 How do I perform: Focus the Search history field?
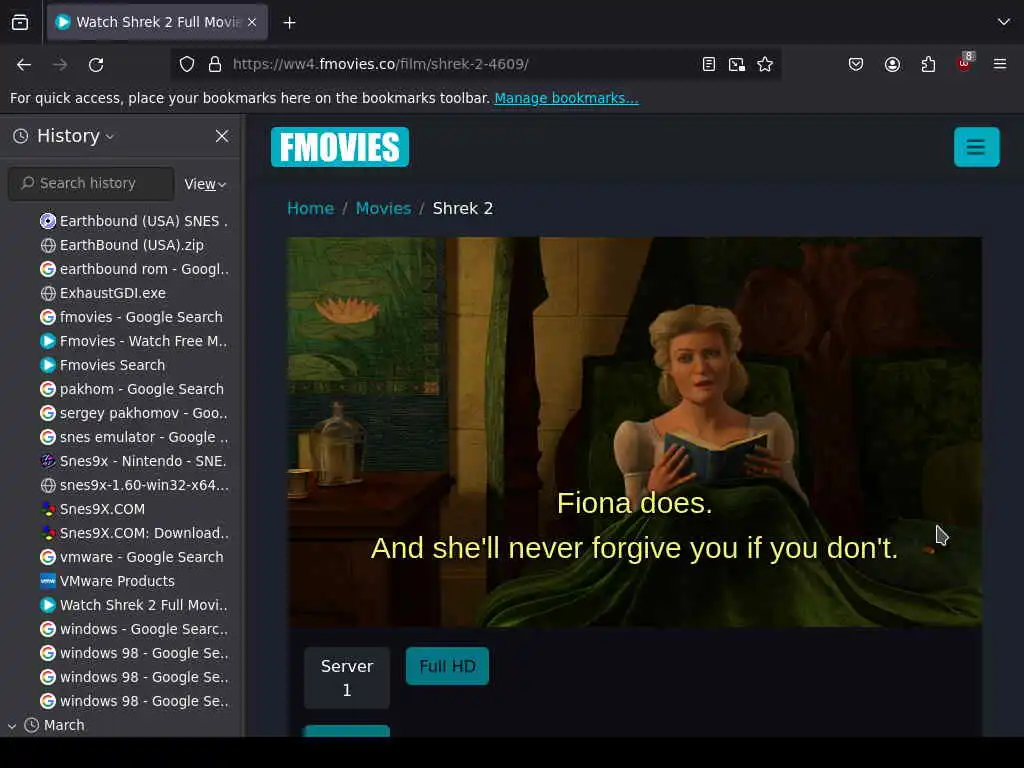click(91, 184)
